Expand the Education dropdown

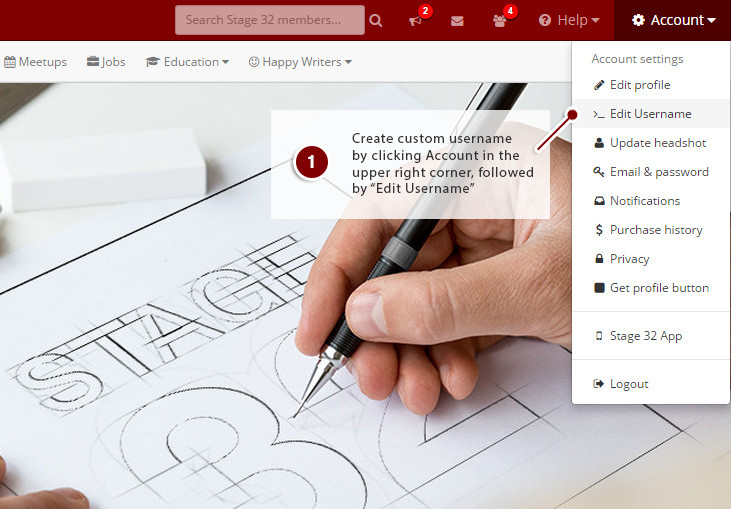(x=187, y=62)
